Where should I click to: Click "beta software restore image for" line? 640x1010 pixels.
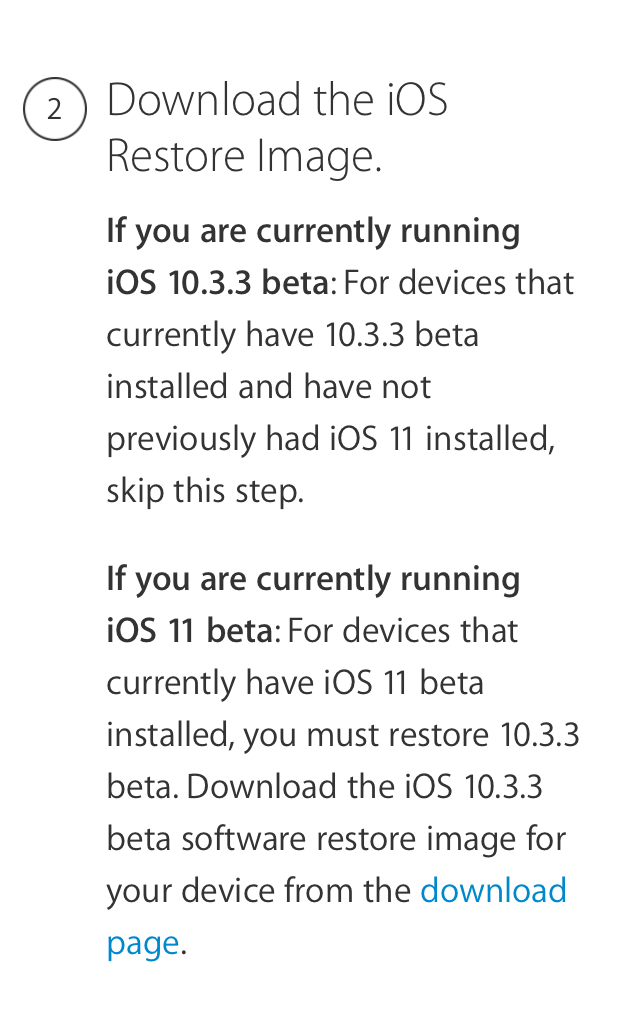coord(336,839)
